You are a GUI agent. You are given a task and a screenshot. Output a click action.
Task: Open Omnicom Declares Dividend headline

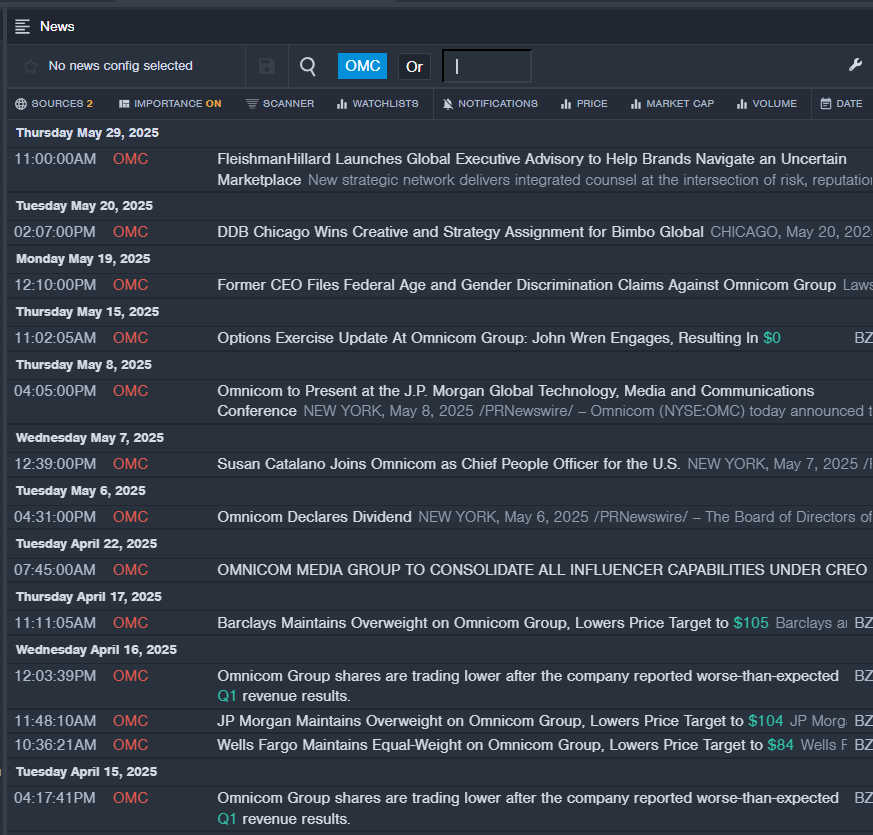(315, 517)
